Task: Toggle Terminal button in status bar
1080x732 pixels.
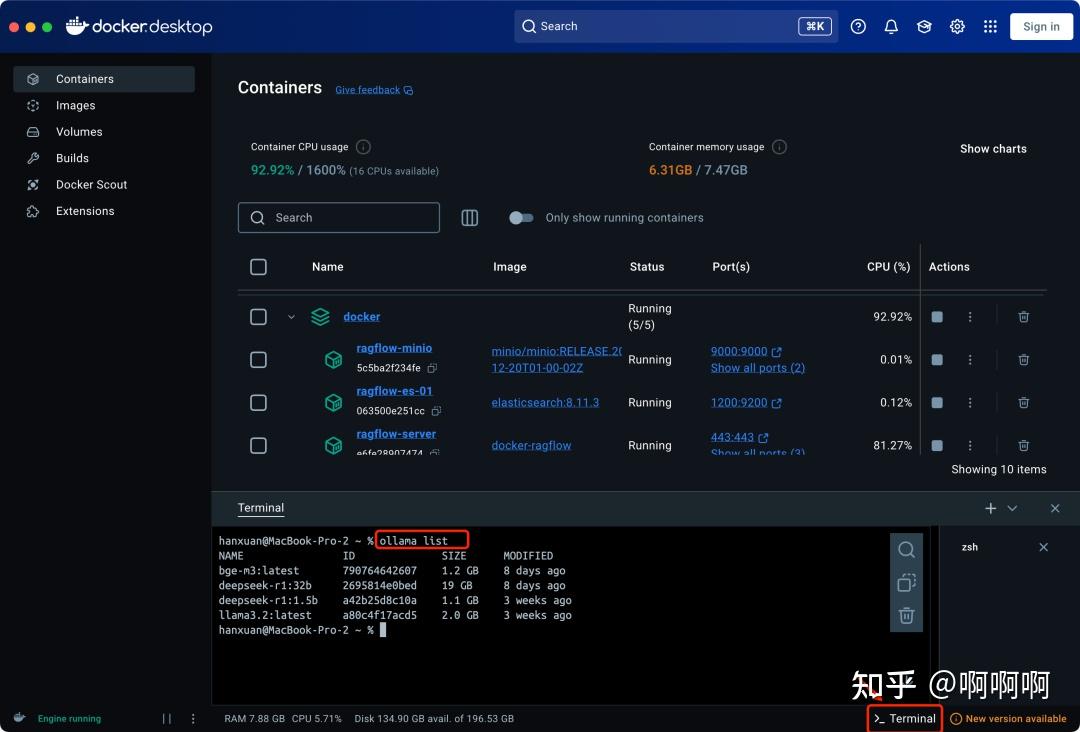Action: pos(904,718)
